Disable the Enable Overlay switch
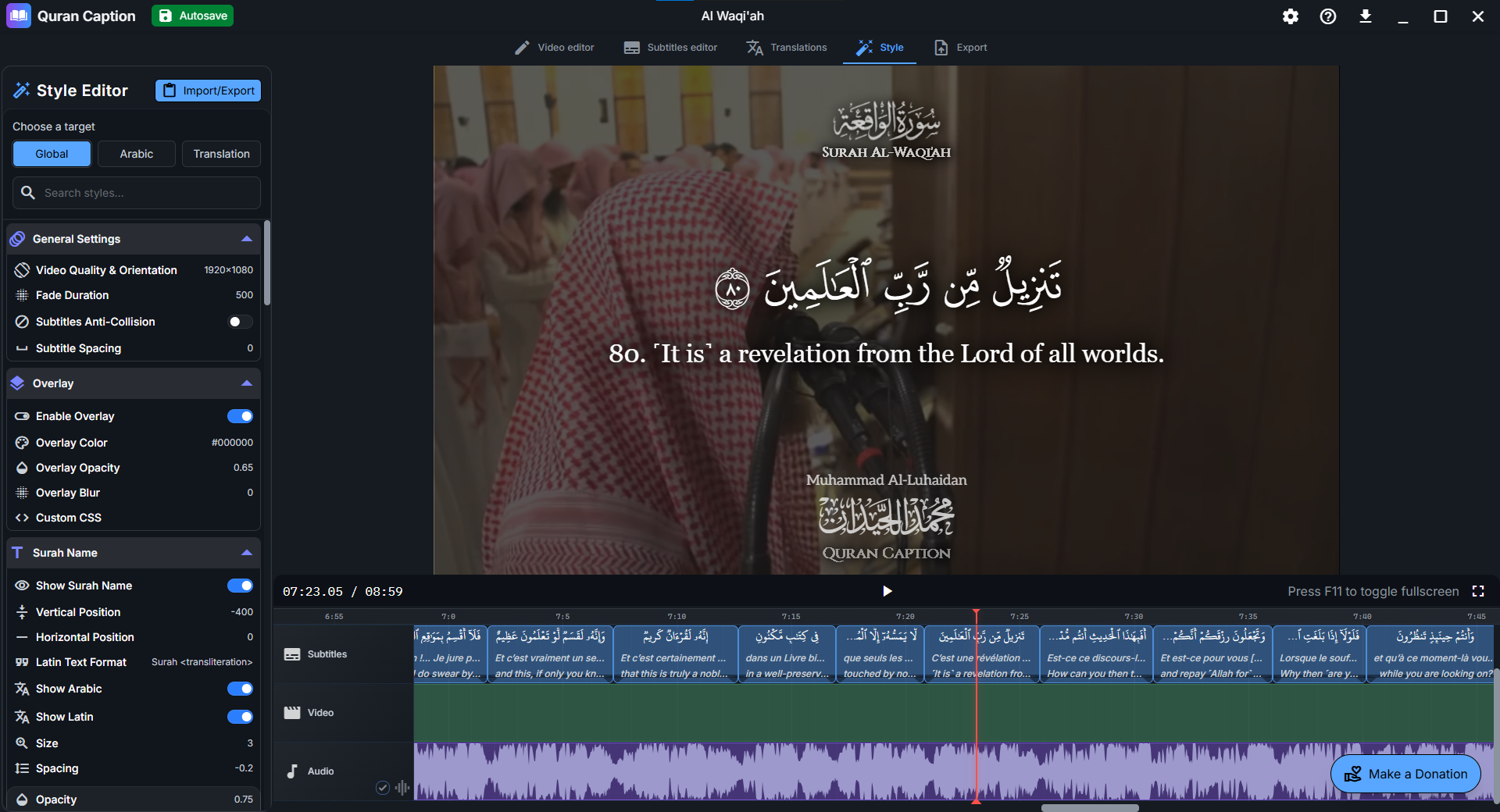1500x812 pixels. coord(241,416)
